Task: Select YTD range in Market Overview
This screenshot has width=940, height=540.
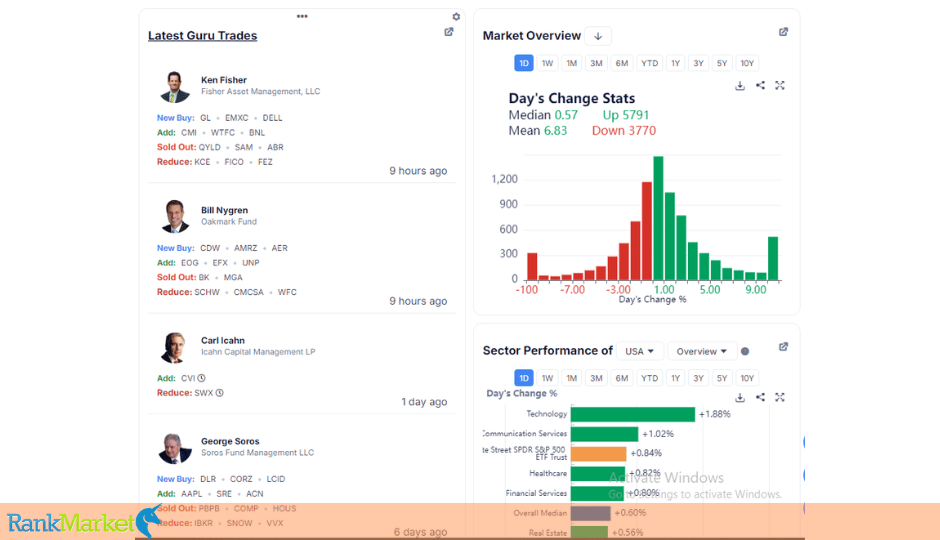Action: 649,63
